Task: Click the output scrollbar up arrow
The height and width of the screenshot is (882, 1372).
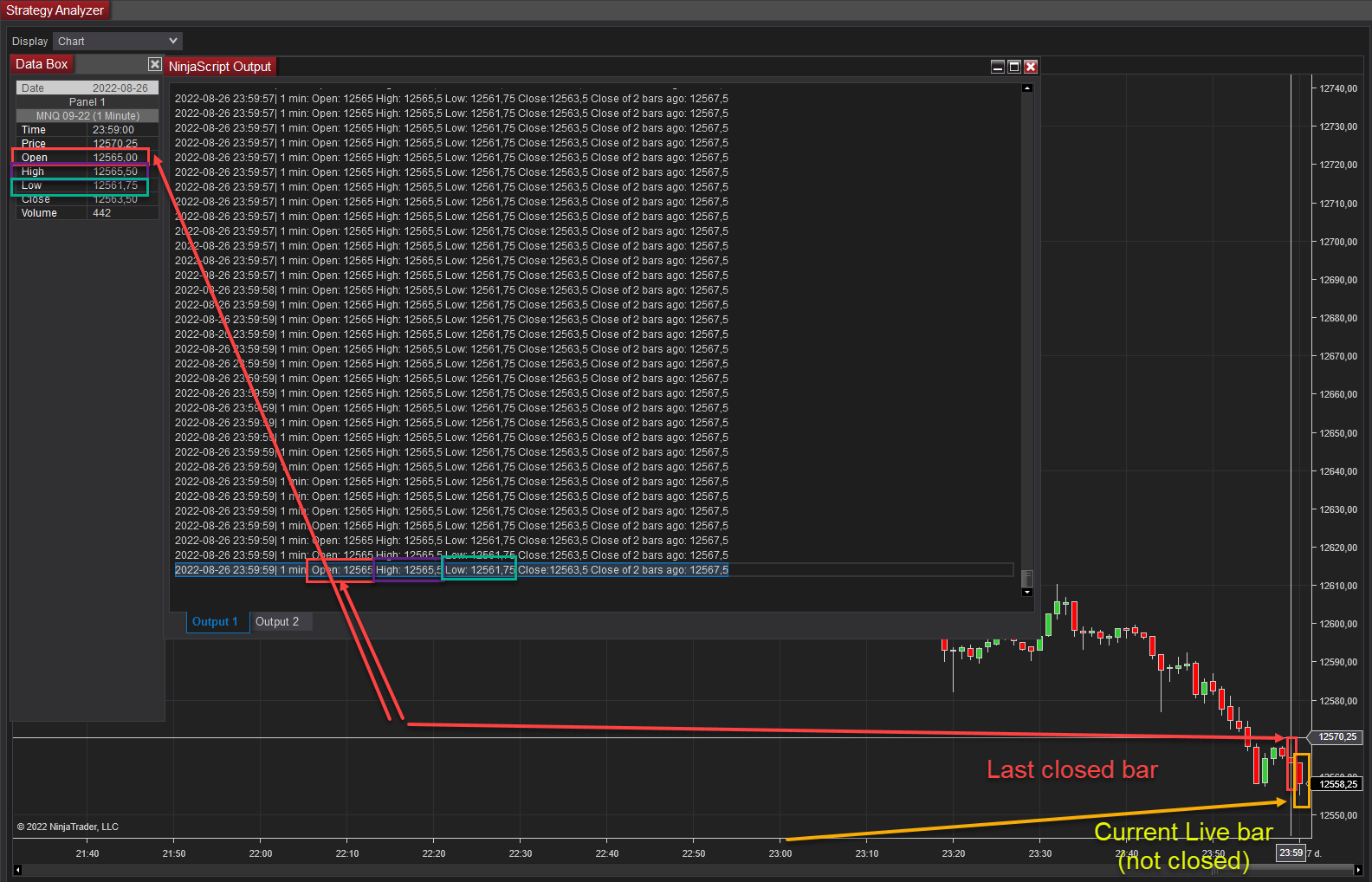Action: coord(1027,88)
